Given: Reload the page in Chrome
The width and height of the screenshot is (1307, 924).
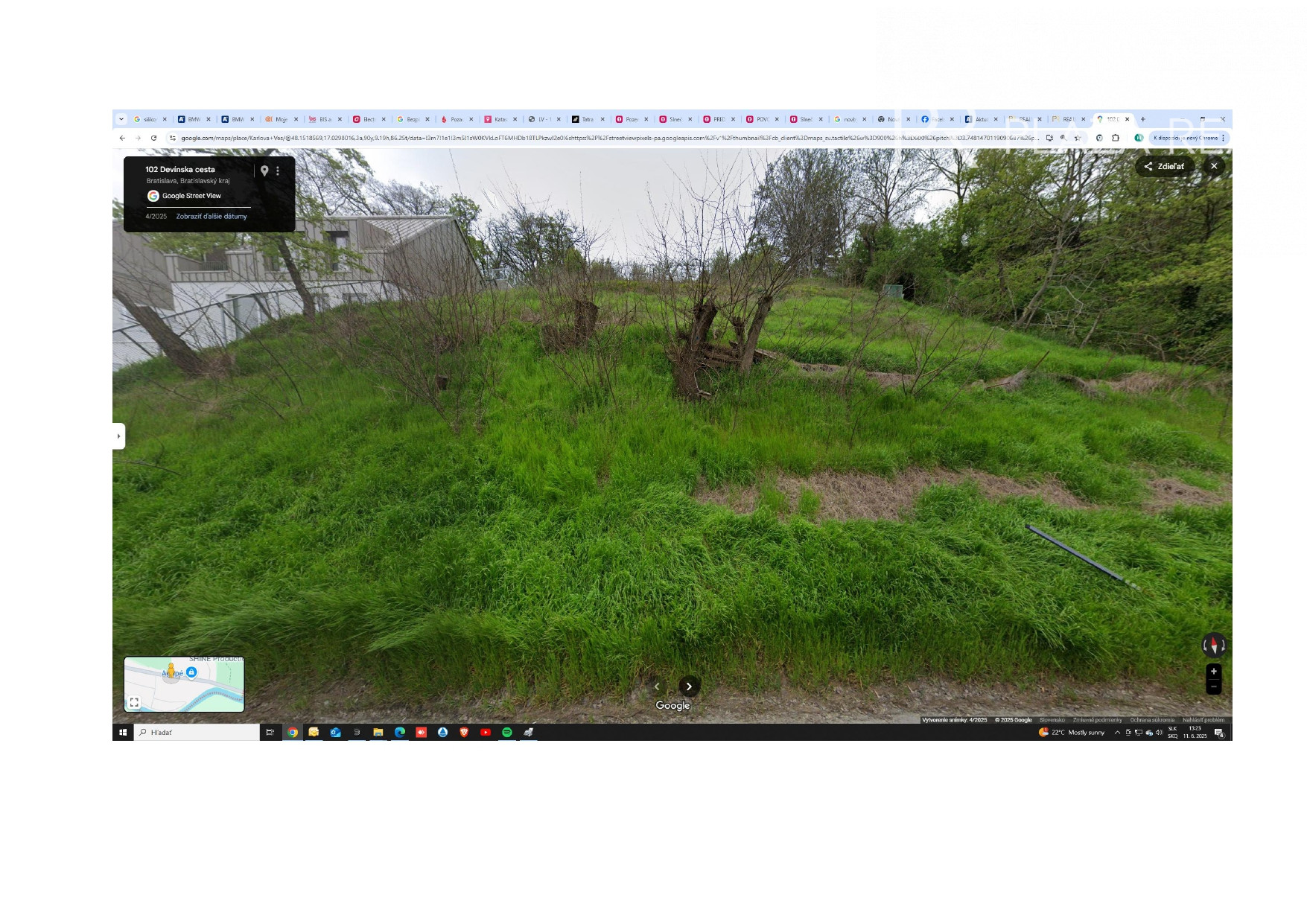Looking at the screenshot, I should [x=154, y=138].
